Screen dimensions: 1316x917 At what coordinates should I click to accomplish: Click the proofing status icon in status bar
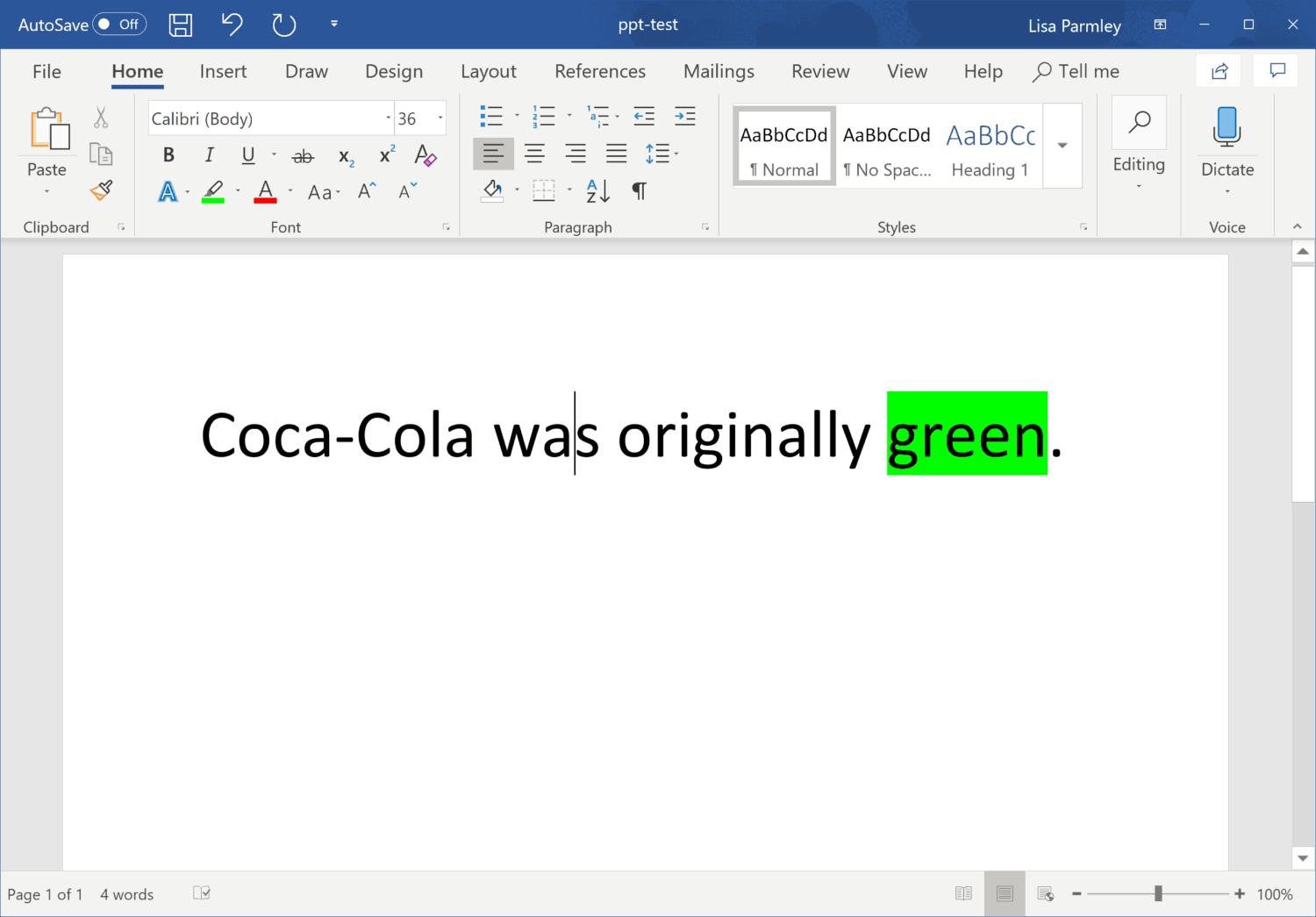[202, 893]
